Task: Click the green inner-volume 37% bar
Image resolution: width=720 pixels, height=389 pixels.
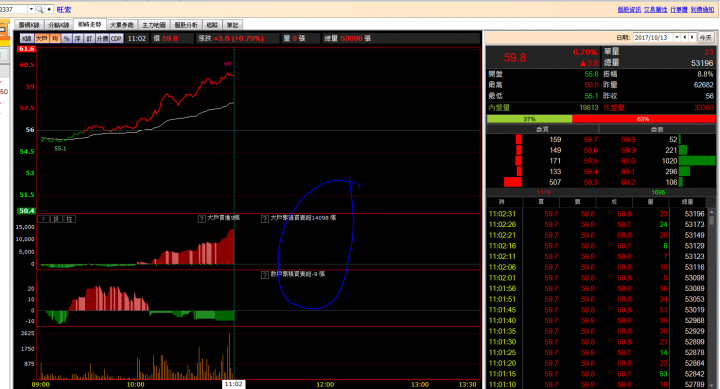Action: click(529, 119)
